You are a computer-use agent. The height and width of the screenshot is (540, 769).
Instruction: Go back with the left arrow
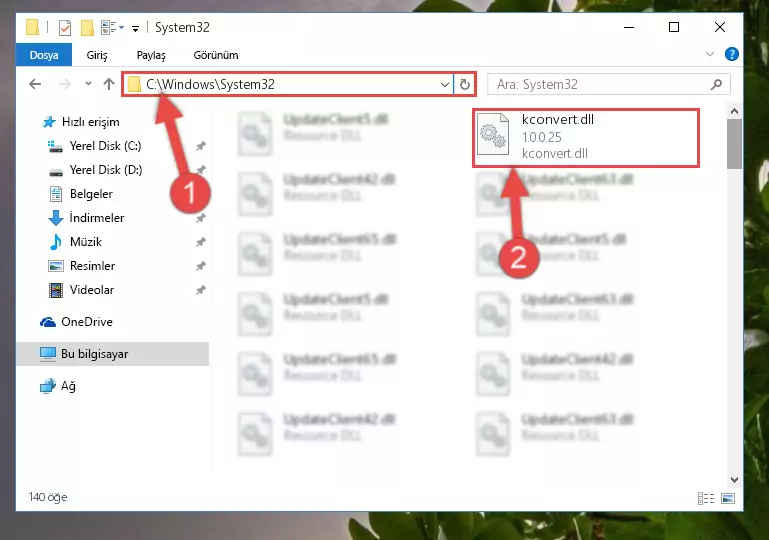35,84
